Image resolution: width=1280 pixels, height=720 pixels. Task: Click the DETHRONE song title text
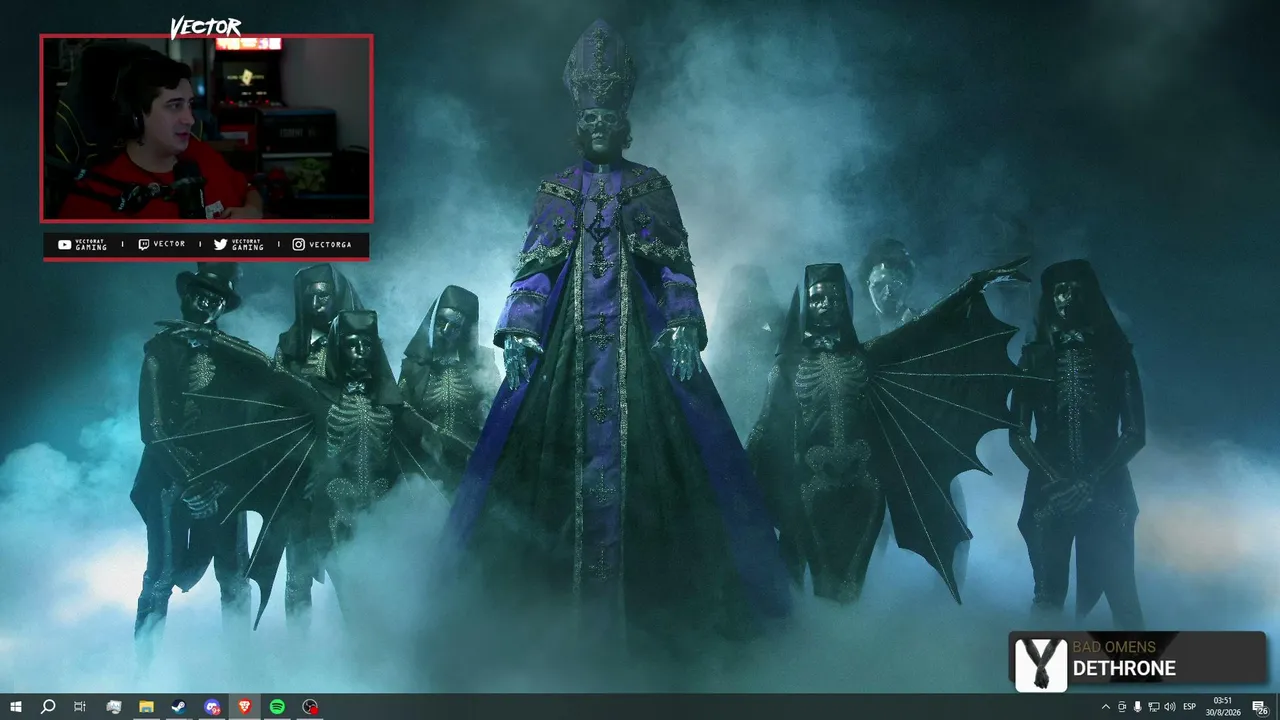pos(1124,668)
